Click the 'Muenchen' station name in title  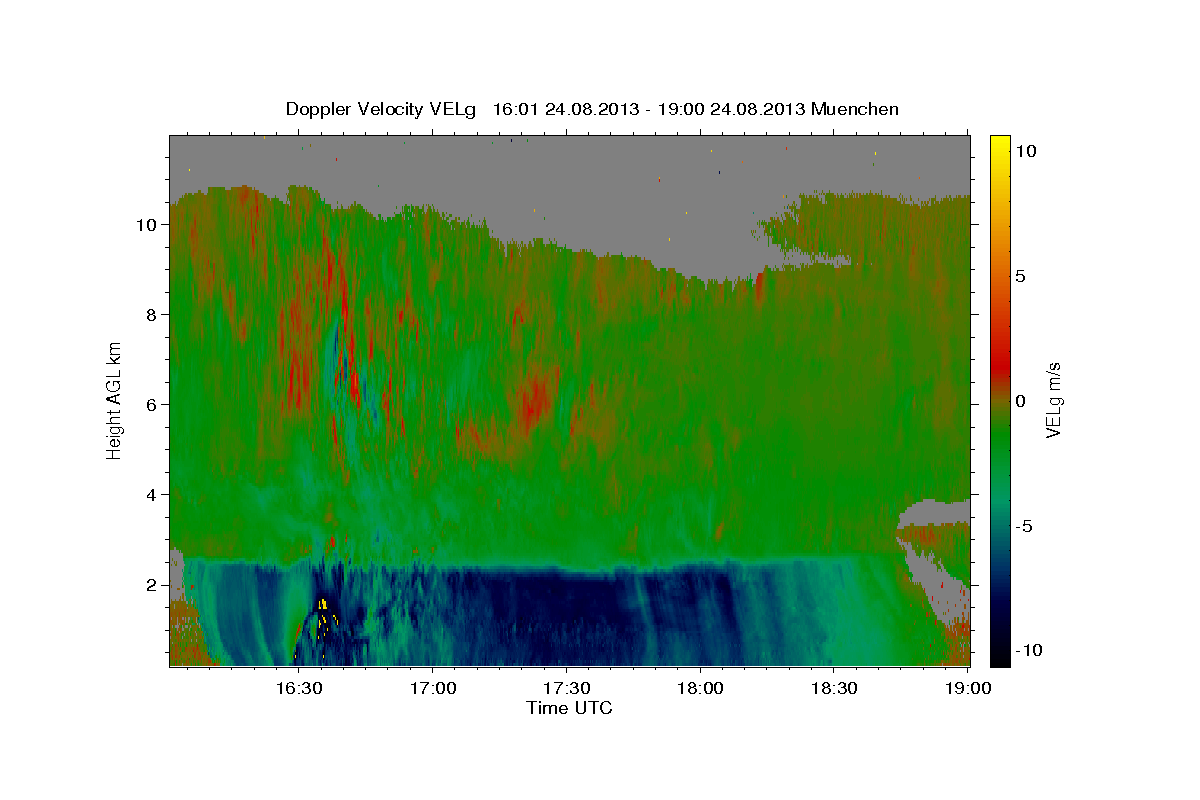click(x=855, y=109)
